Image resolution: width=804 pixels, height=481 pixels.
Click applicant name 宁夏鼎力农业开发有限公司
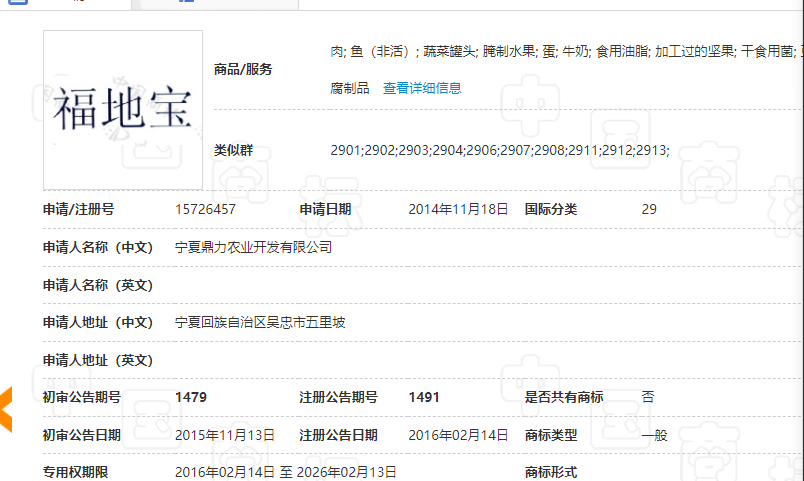tap(253, 247)
